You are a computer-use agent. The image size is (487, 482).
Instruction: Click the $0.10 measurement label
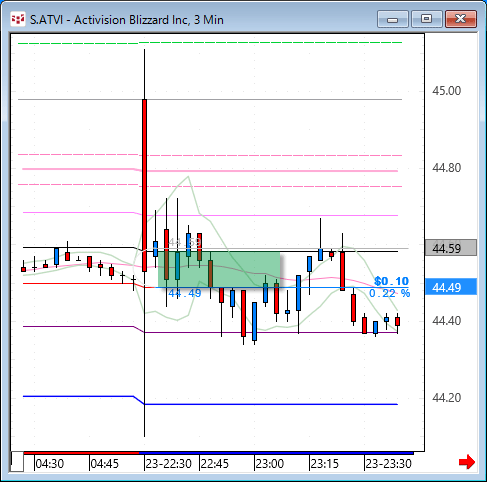pos(391,281)
